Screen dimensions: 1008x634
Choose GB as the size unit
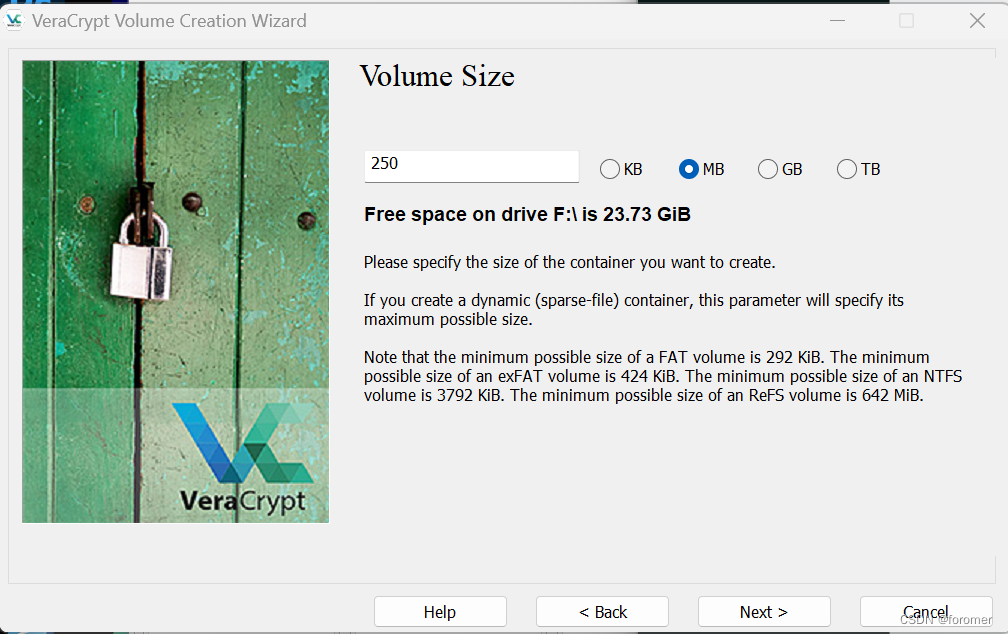780,169
